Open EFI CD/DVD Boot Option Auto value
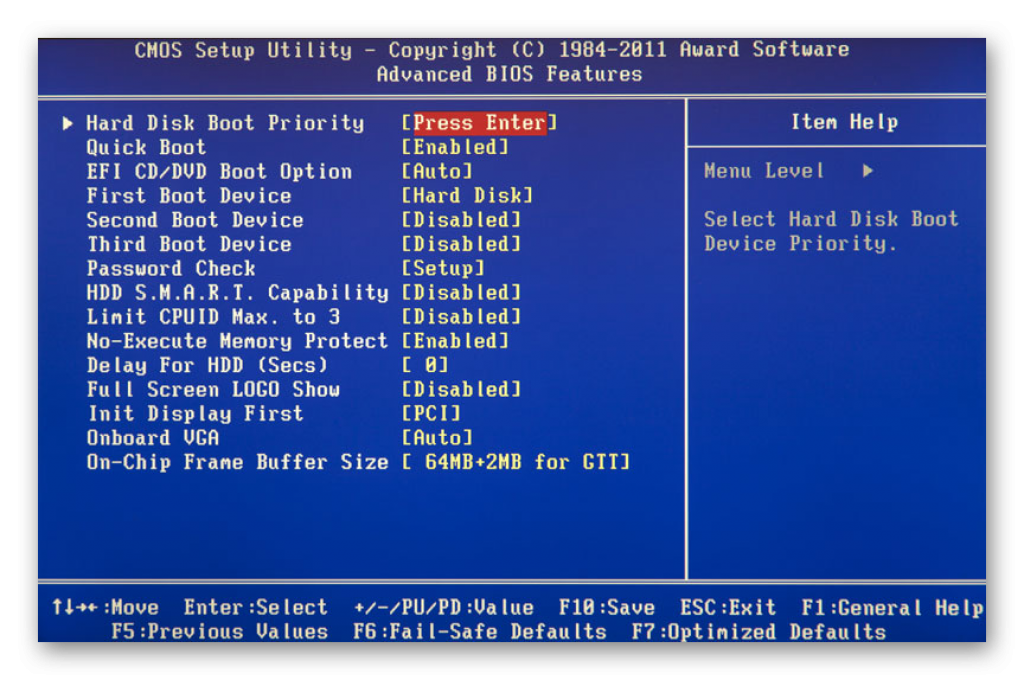This screenshot has height=680, width=1024. point(437,172)
